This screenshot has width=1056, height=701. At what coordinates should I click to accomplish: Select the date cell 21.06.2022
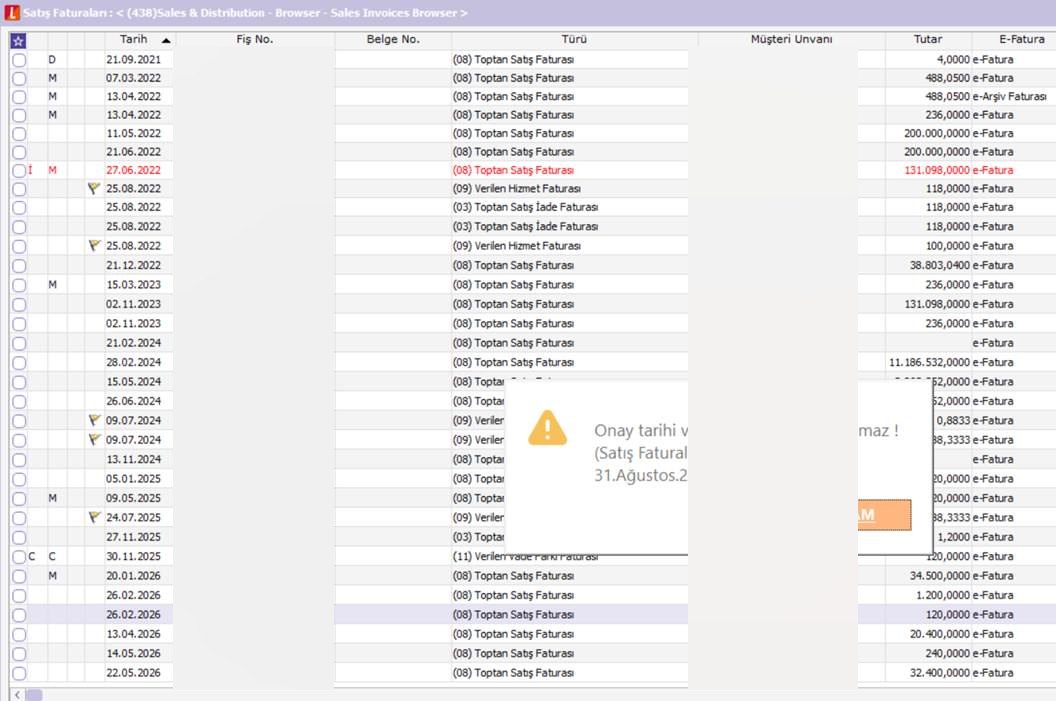click(133, 152)
